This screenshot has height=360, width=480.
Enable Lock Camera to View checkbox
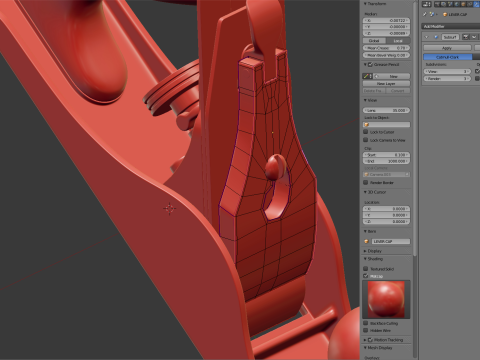[366, 140]
